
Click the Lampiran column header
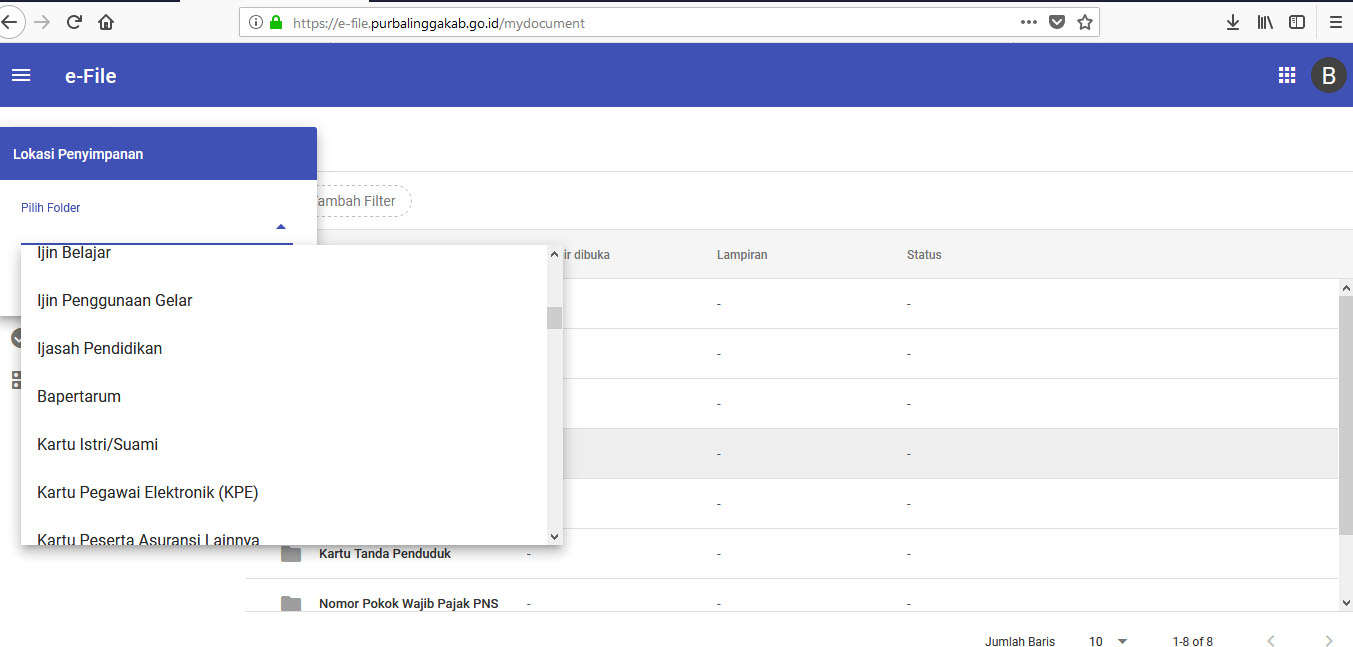tap(742, 255)
